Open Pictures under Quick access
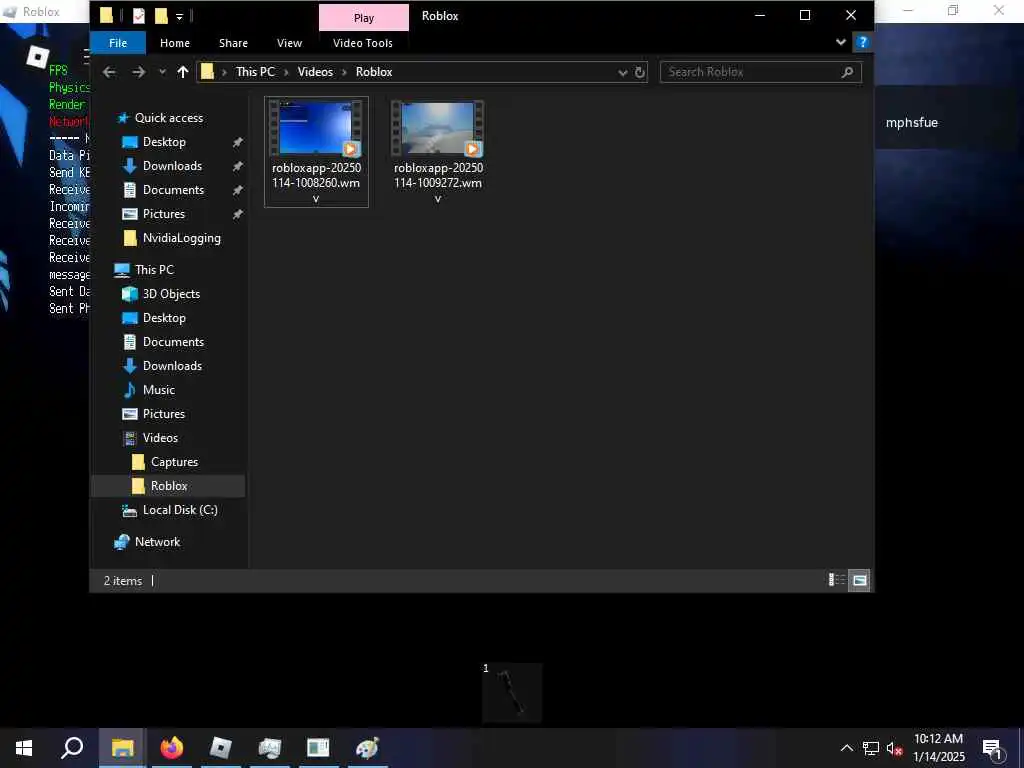Image resolution: width=1024 pixels, height=768 pixels. 163,214
